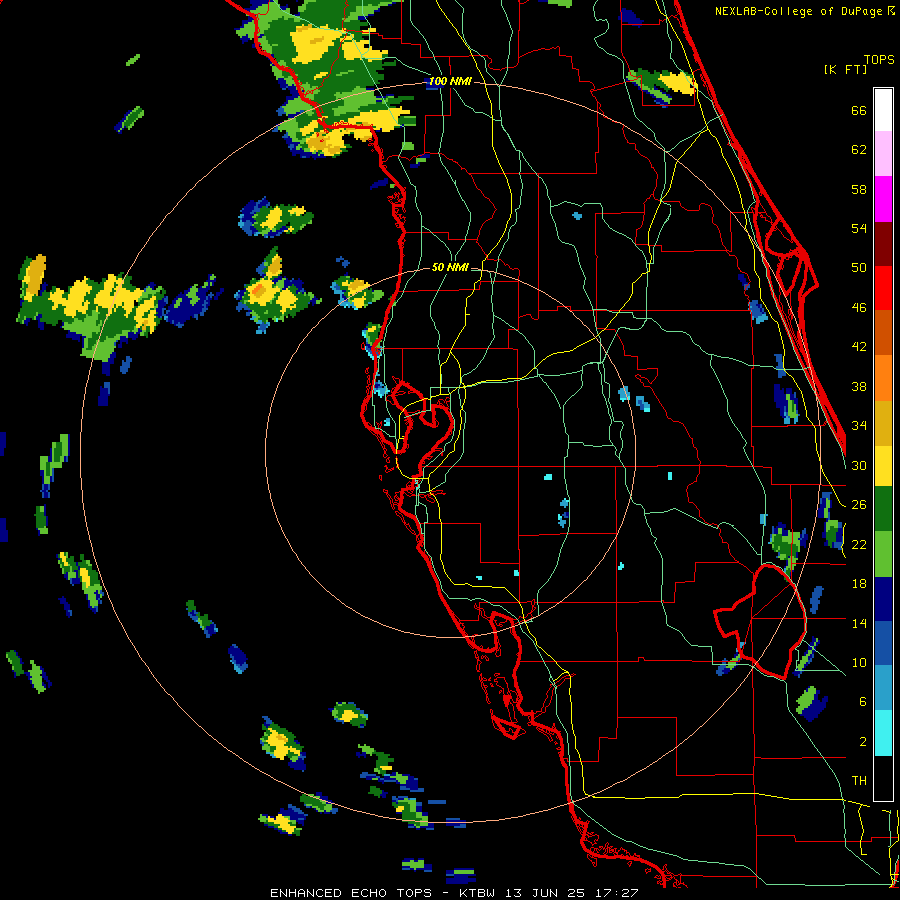
Task: Click the legend value 42
Action: pos(859,347)
